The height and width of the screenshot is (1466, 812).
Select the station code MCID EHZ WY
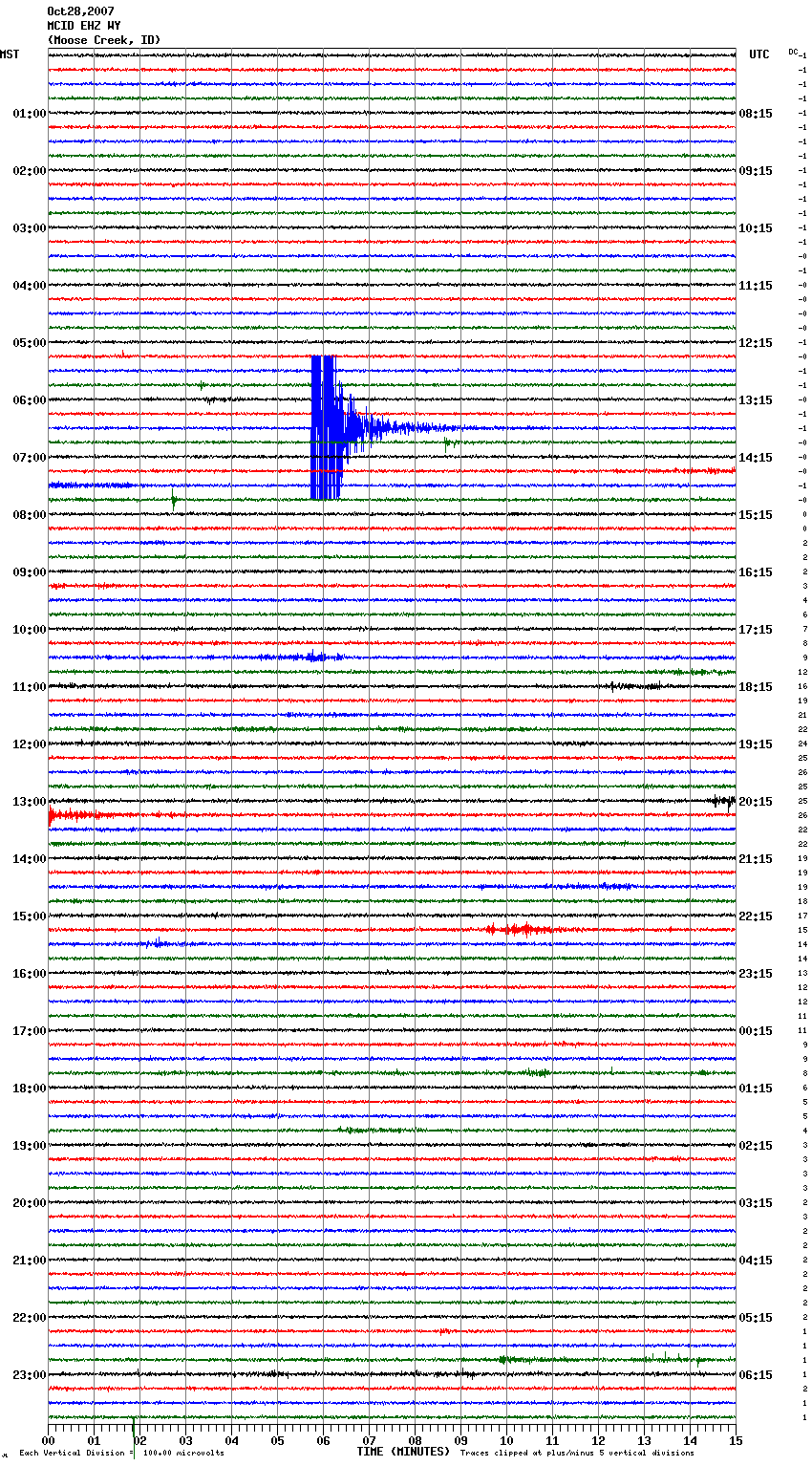(84, 26)
